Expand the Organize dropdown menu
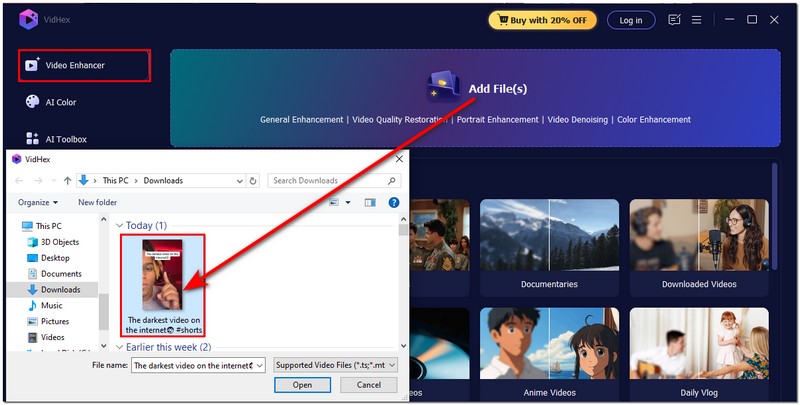The image size is (800, 405). point(38,202)
